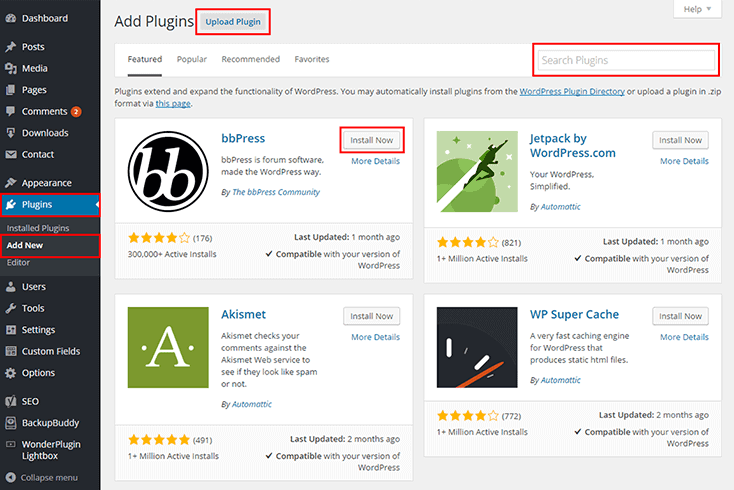Click the Settings sliders icon
Viewport: 734px width, 490px height.
[10, 330]
